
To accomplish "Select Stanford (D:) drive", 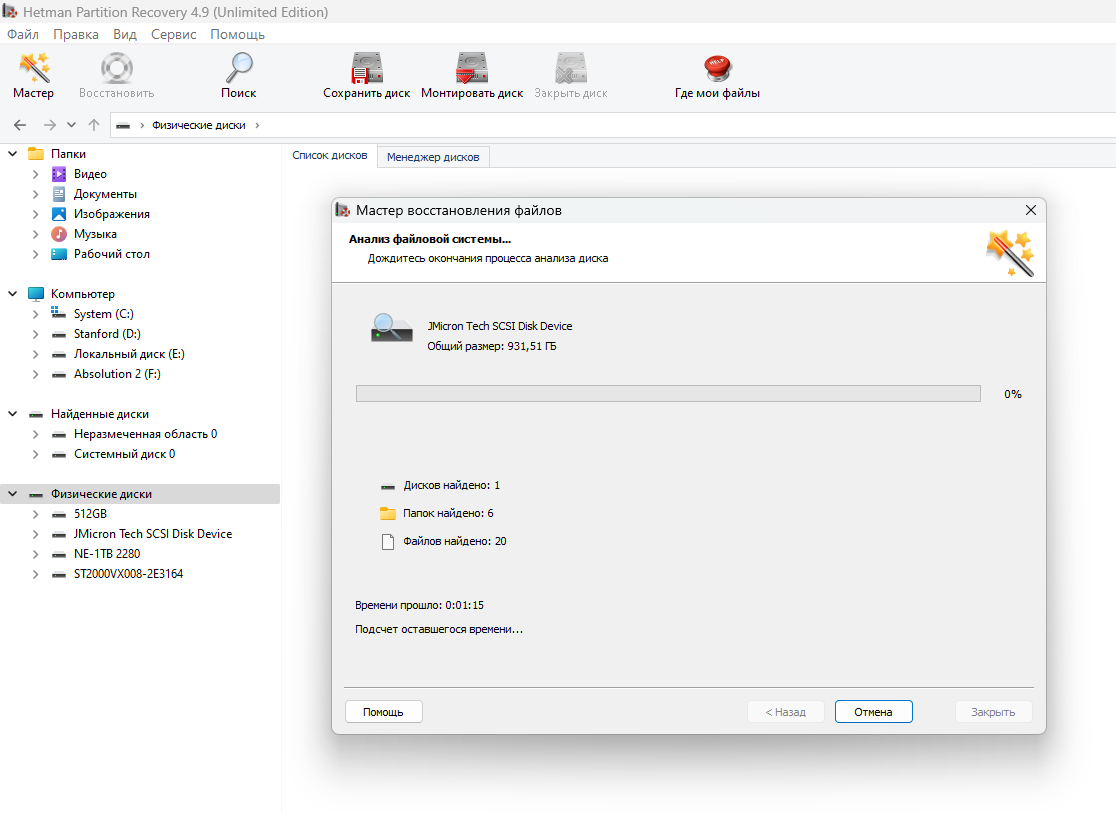I will 107,334.
